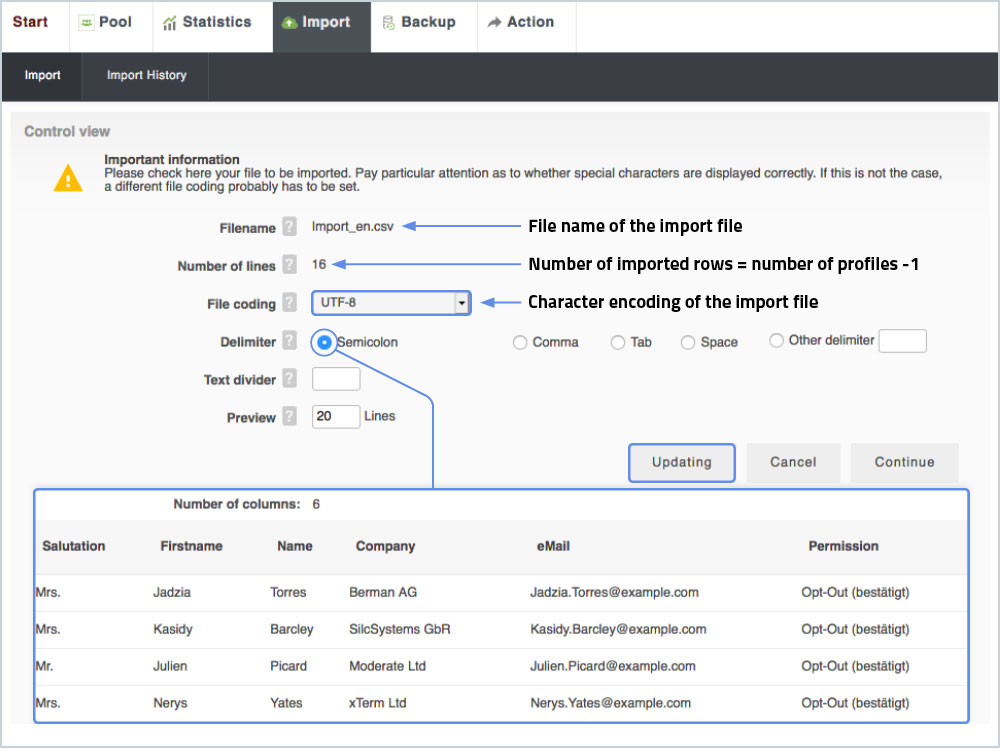Select the Tab delimiter option

coord(618,342)
